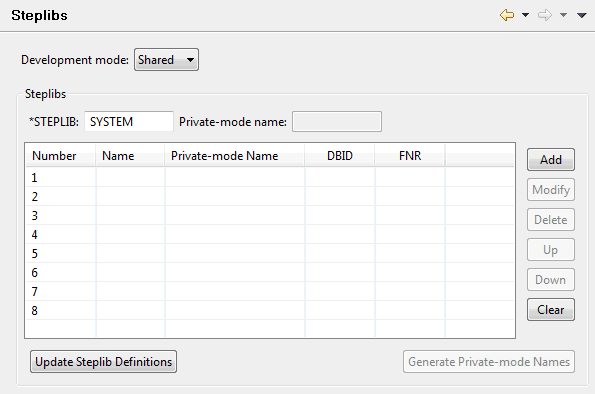
Task: Select steplib table row 3
Action: click(x=270, y=215)
